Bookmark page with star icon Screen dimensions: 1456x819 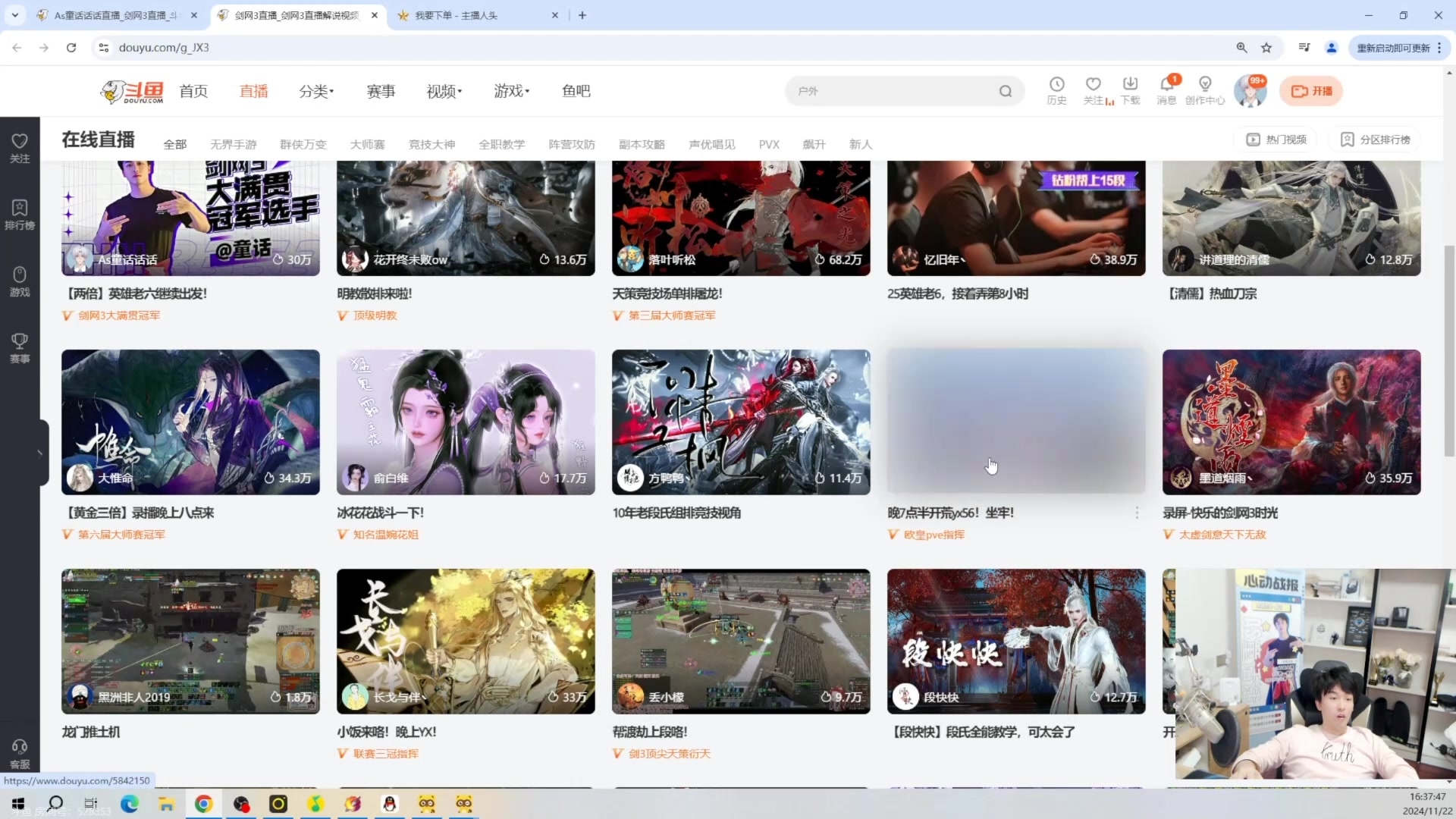point(1266,48)
